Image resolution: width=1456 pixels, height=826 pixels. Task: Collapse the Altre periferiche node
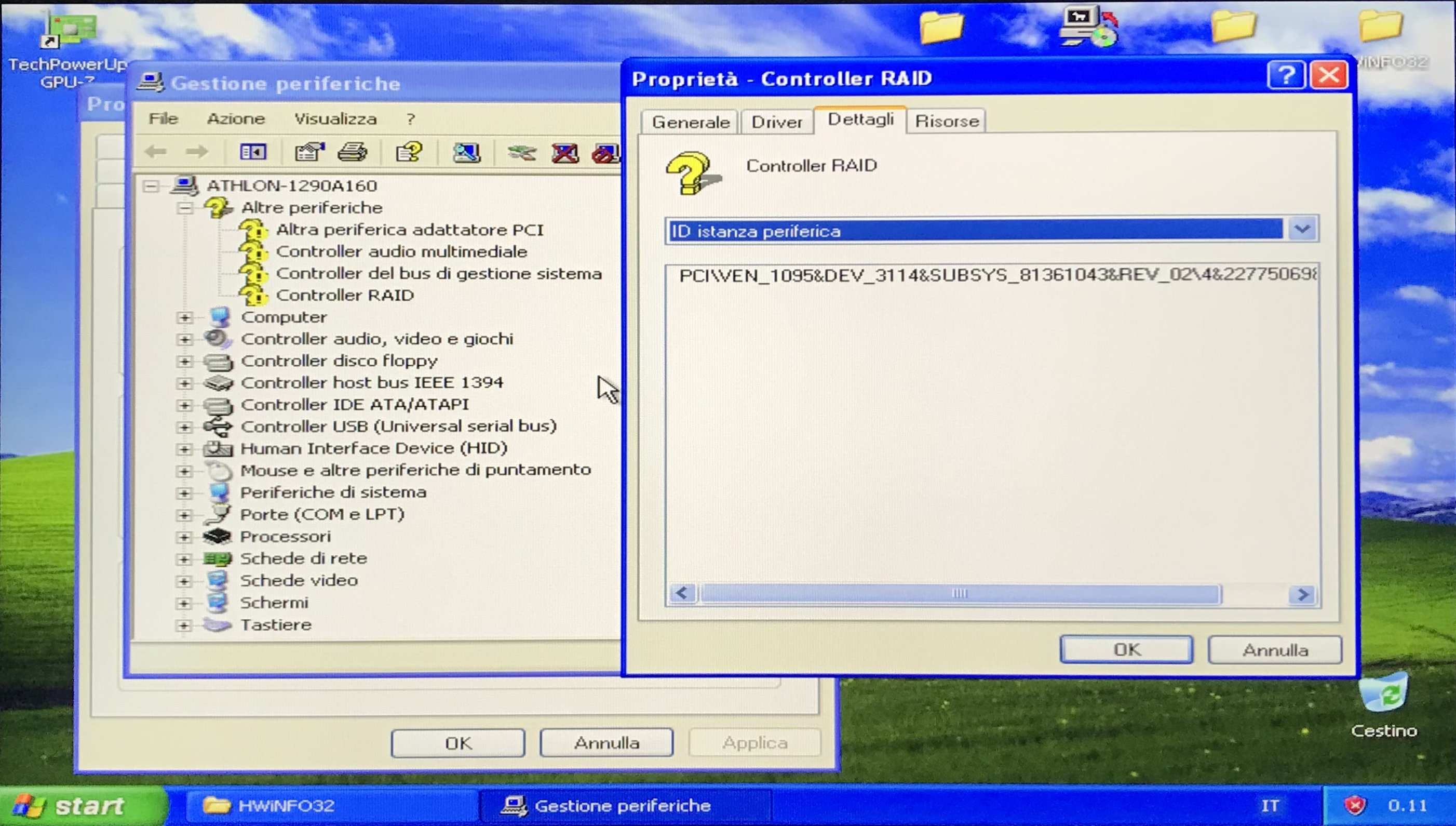pos(184,208)
